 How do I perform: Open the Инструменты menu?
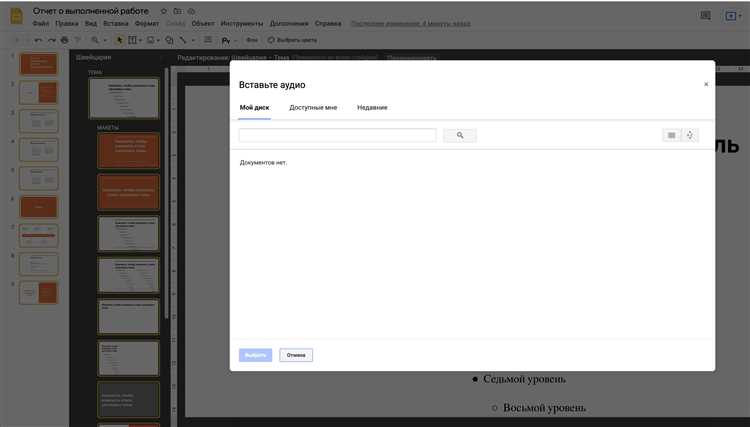[x=242, y=23]
